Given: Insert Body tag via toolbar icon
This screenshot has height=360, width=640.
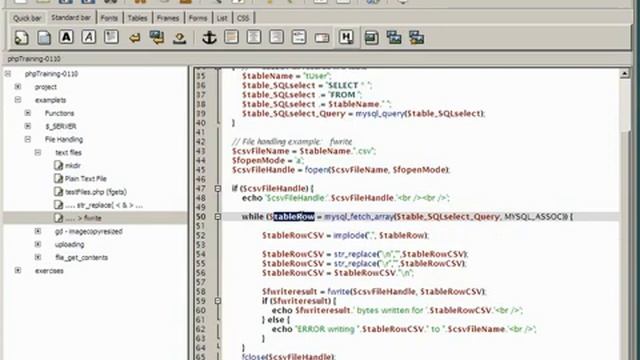Looking at the screenshot, I should point(44,38).
